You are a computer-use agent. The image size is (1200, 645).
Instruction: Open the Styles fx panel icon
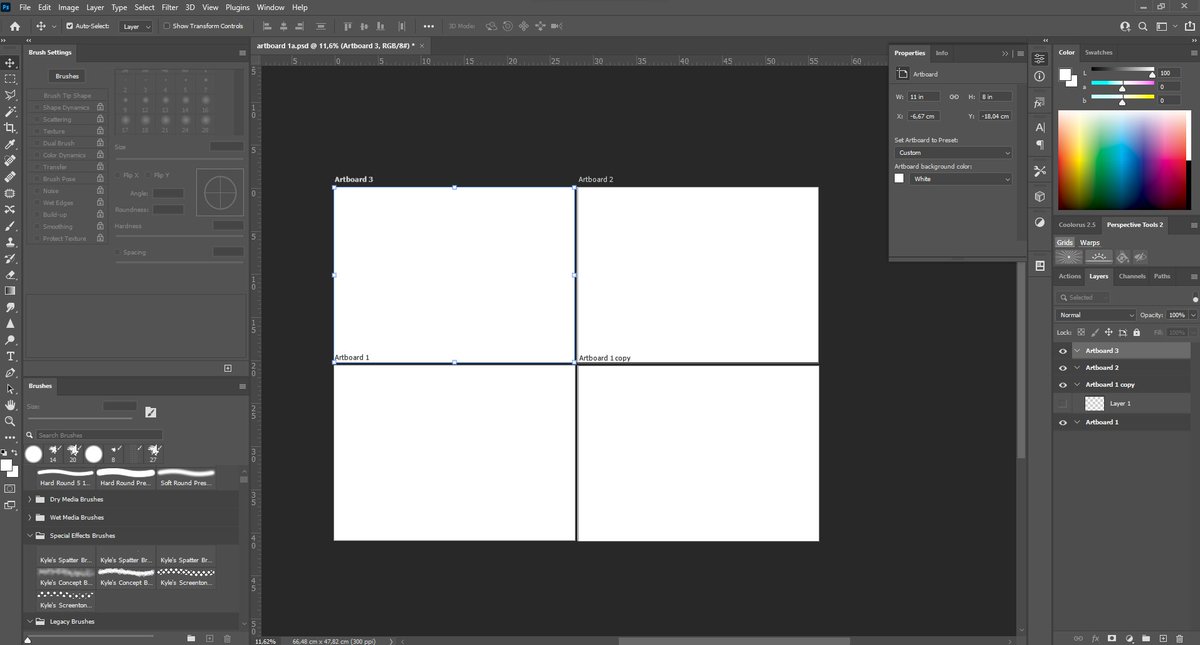point(1040,102)
